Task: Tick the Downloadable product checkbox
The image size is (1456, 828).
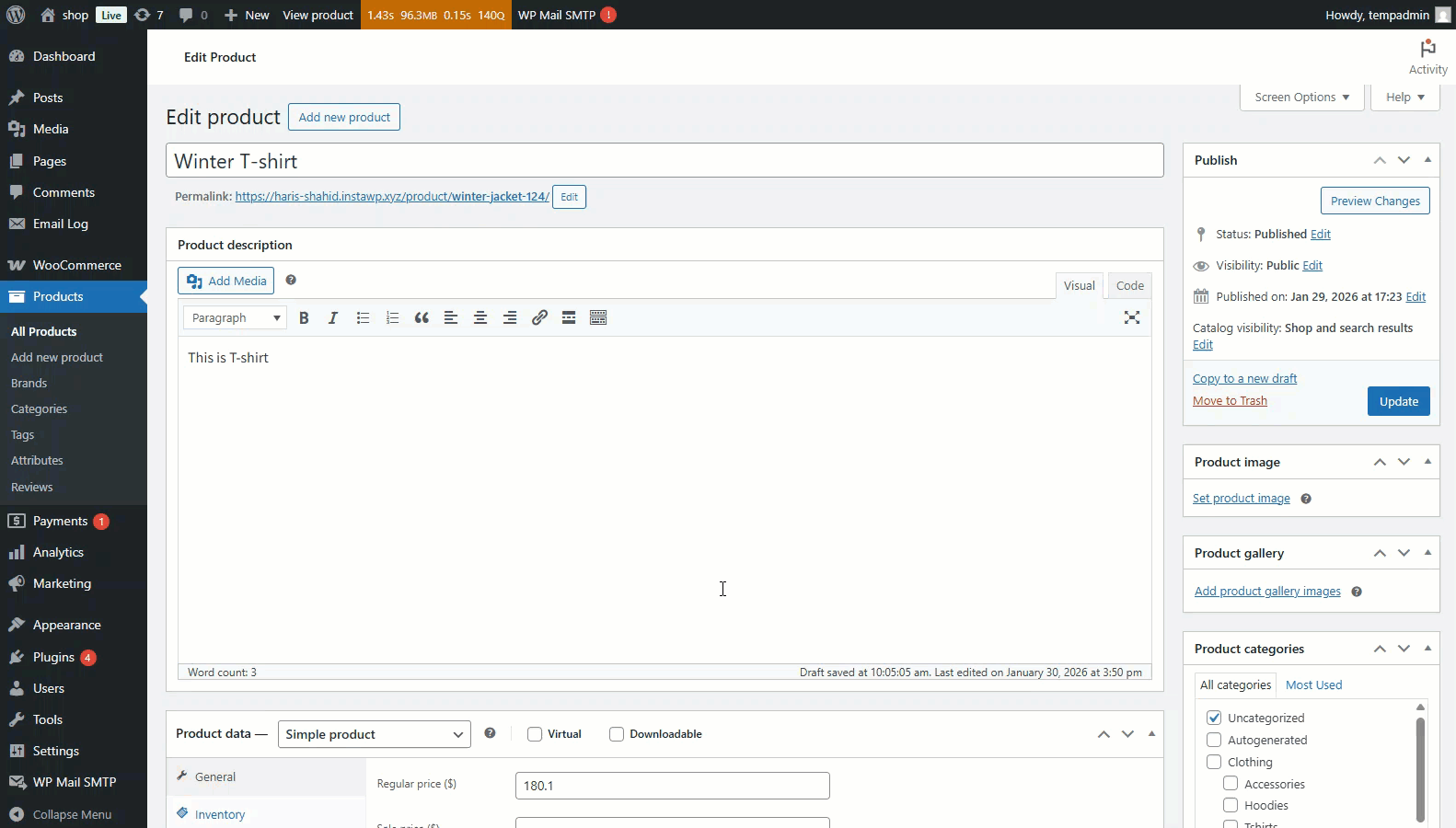Action: pos(617,734)
